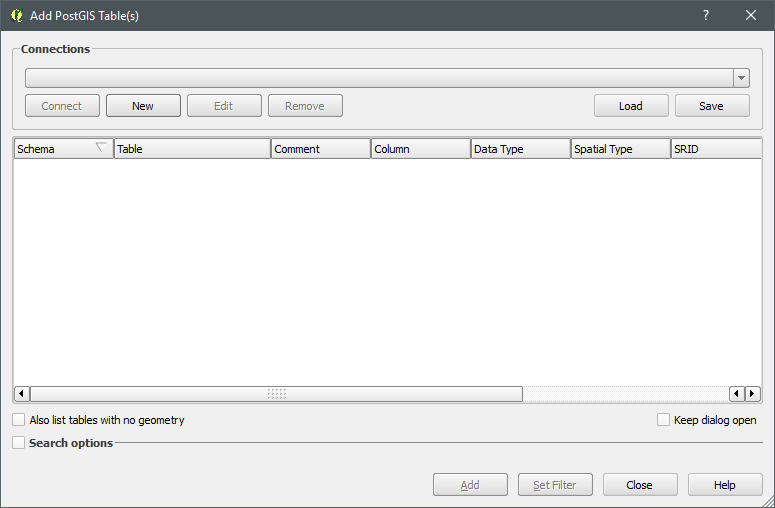Create a New PostGIS connection
The width and height of the screenshot is (775, 508).
[143, 106]
